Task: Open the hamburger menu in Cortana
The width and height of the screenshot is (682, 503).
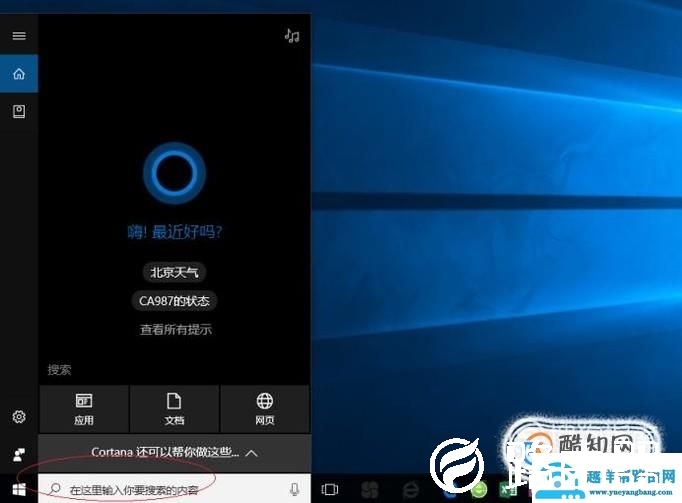Action: [18, 36]
